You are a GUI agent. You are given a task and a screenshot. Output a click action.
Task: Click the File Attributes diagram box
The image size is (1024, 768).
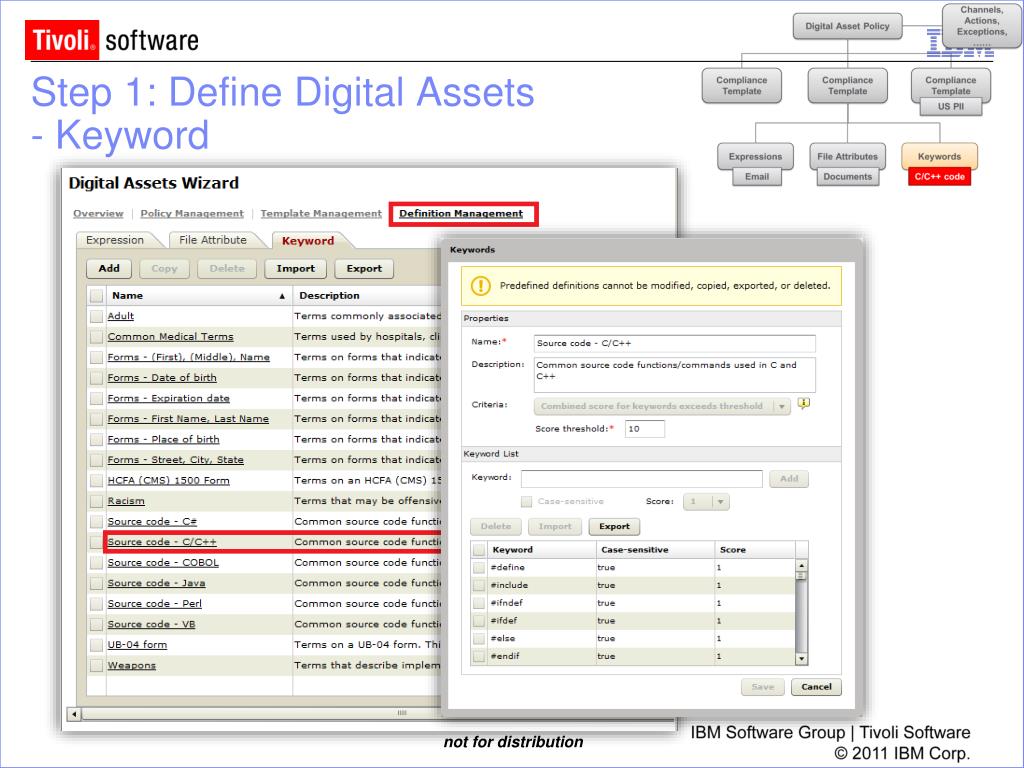tap(847, 156)
